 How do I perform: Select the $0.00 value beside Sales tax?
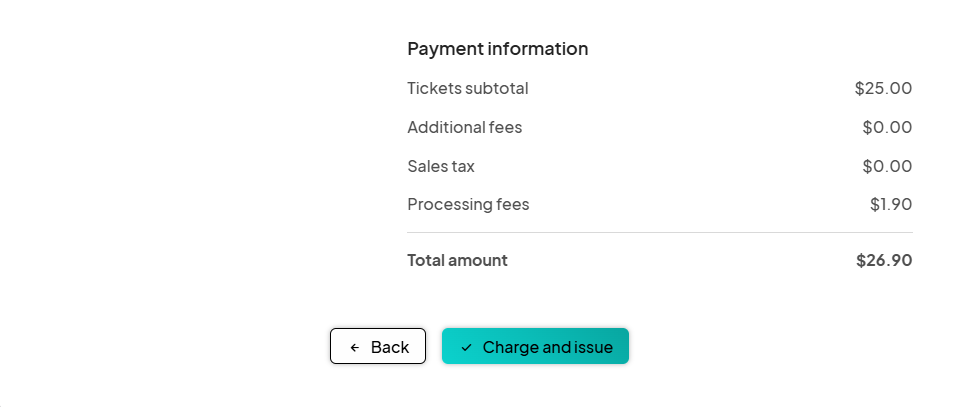(887, 166)
